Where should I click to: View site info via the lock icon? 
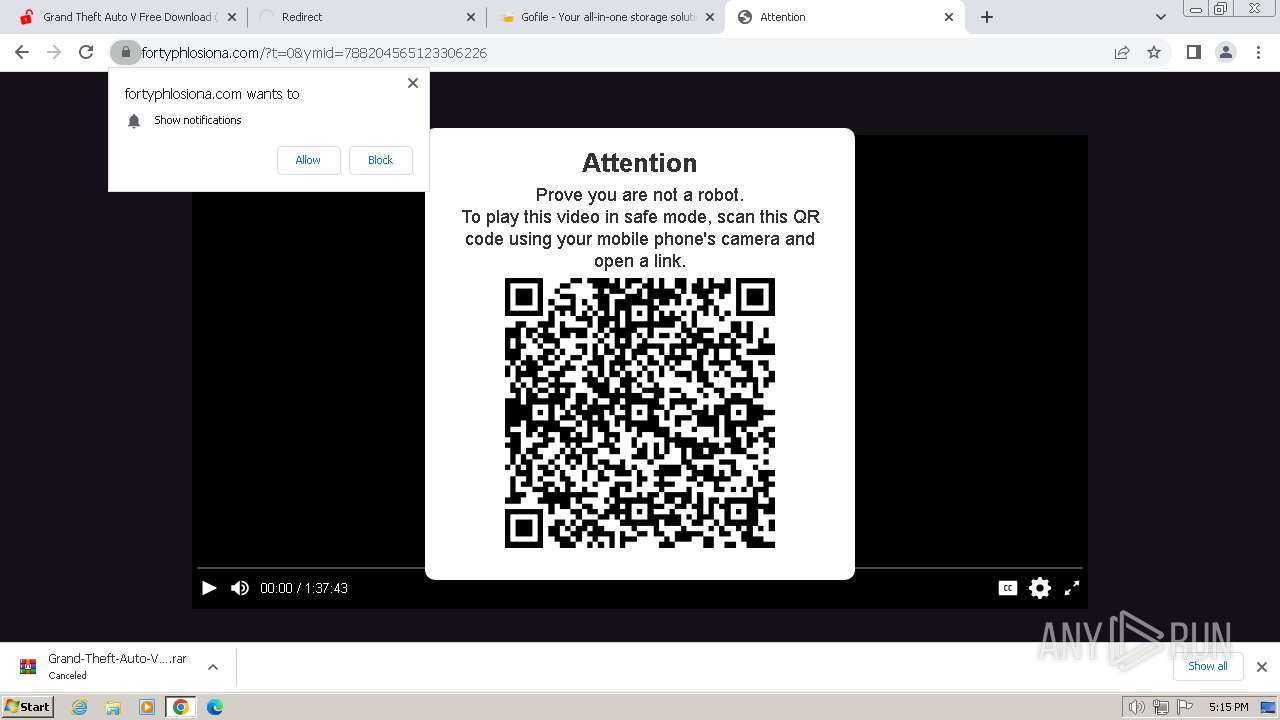(125, 52)
